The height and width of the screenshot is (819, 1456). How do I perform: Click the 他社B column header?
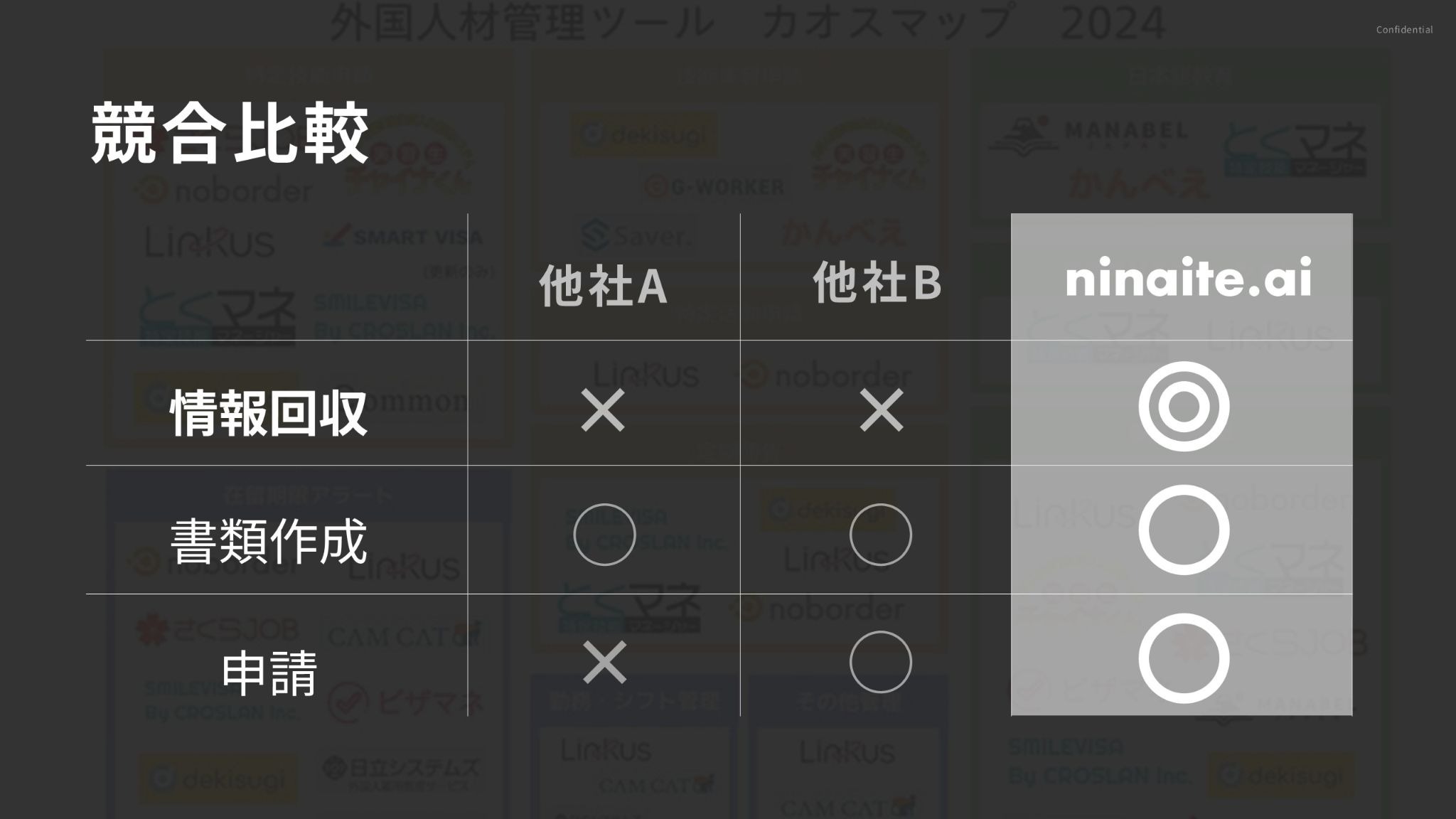[x=877, y=282]
